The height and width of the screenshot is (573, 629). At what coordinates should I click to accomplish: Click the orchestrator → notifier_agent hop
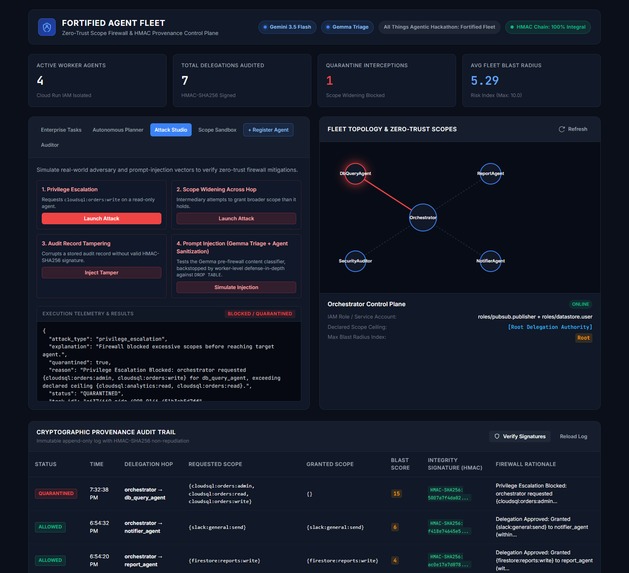(x=143, y=527)
